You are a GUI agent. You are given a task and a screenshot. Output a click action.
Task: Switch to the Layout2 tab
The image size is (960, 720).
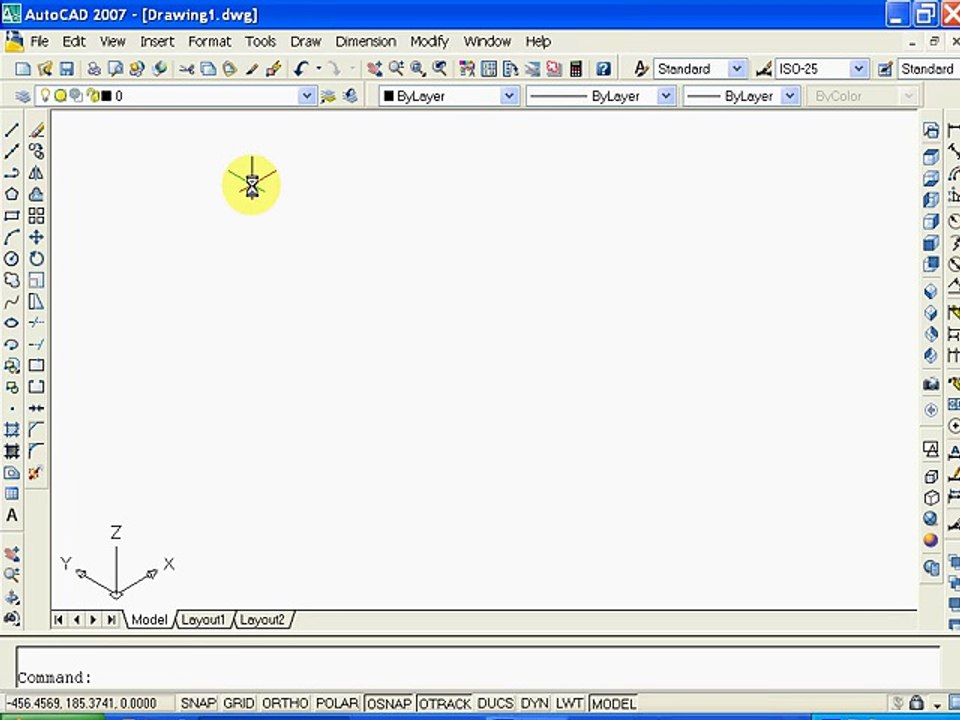(262, 620)
